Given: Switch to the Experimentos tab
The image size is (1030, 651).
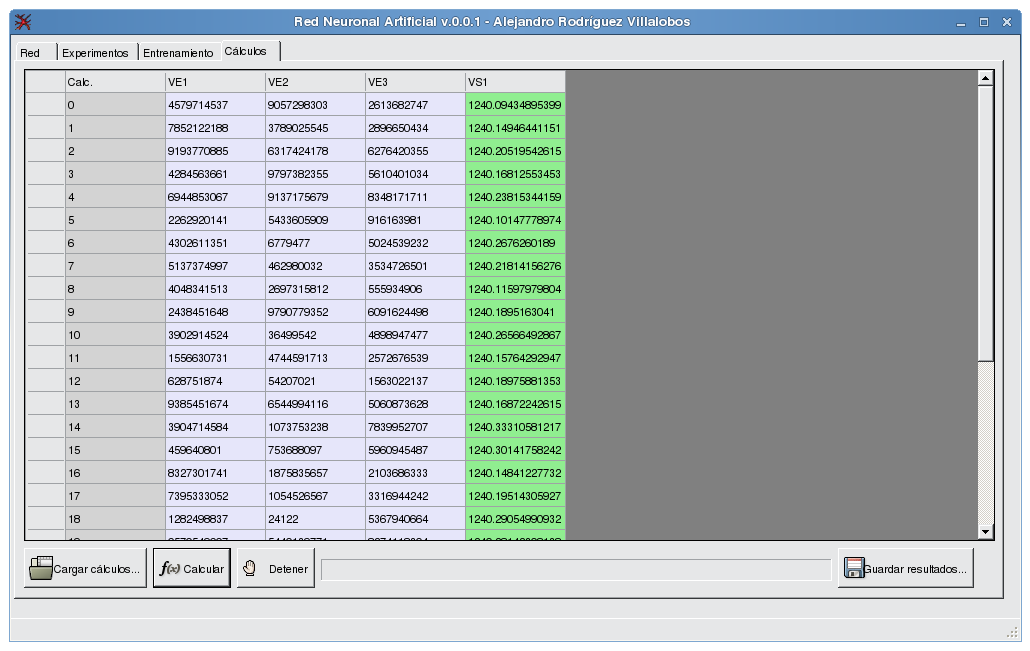Looking at the screenshot, I should click(x=95, y=51).
